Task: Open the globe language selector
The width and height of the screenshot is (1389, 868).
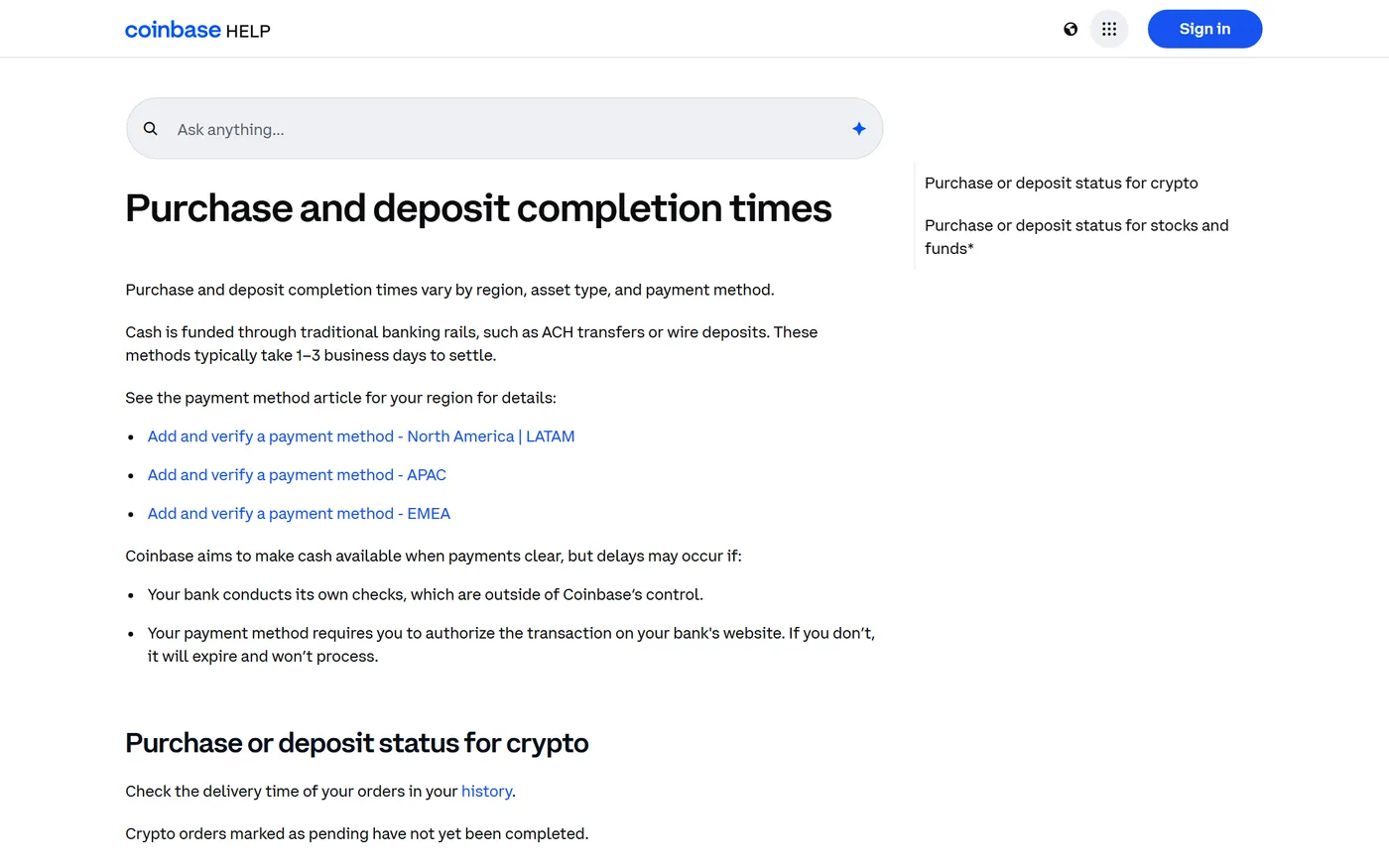Action: coord(1071,29)
